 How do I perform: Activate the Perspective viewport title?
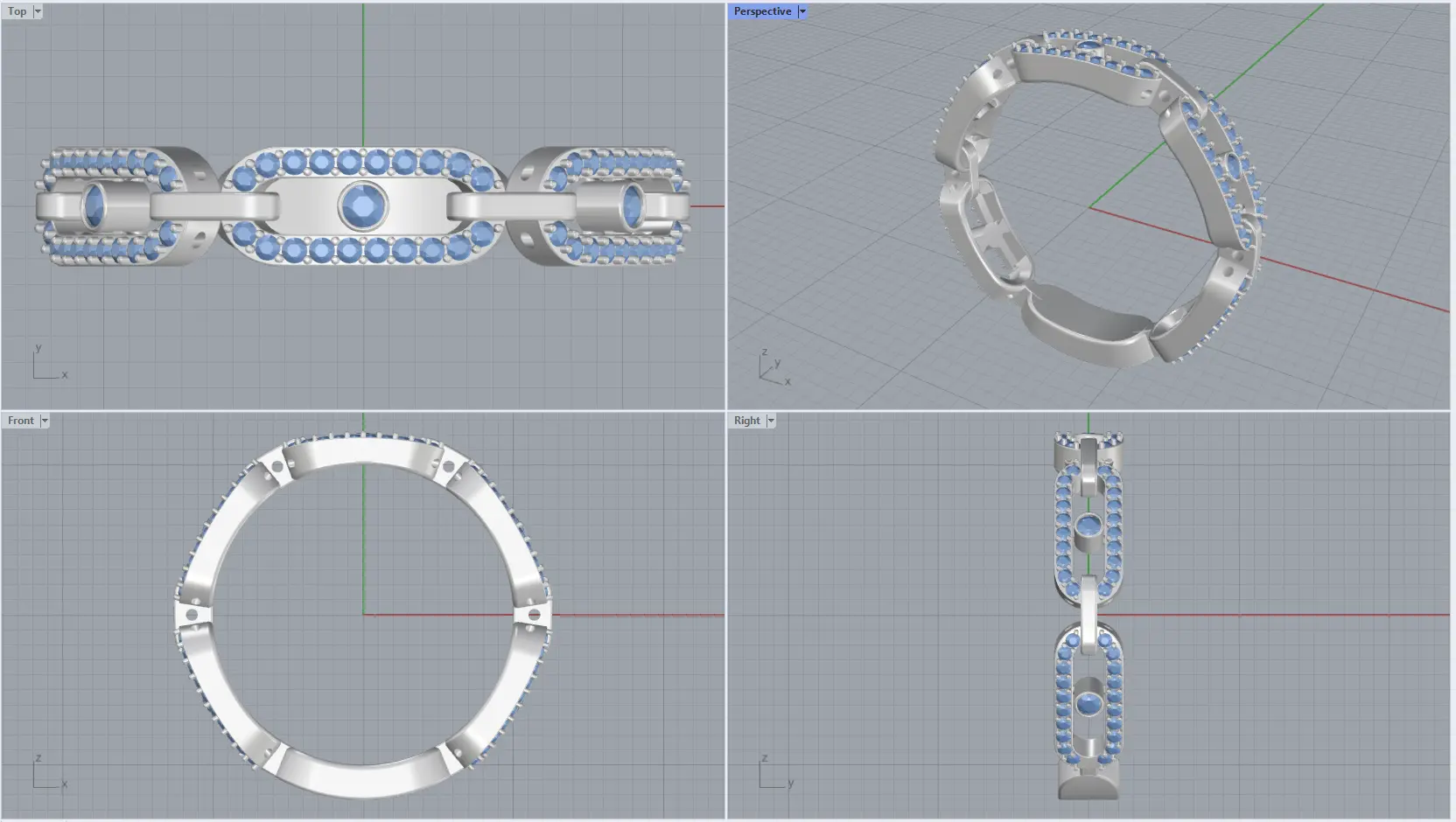coord(761,11)
